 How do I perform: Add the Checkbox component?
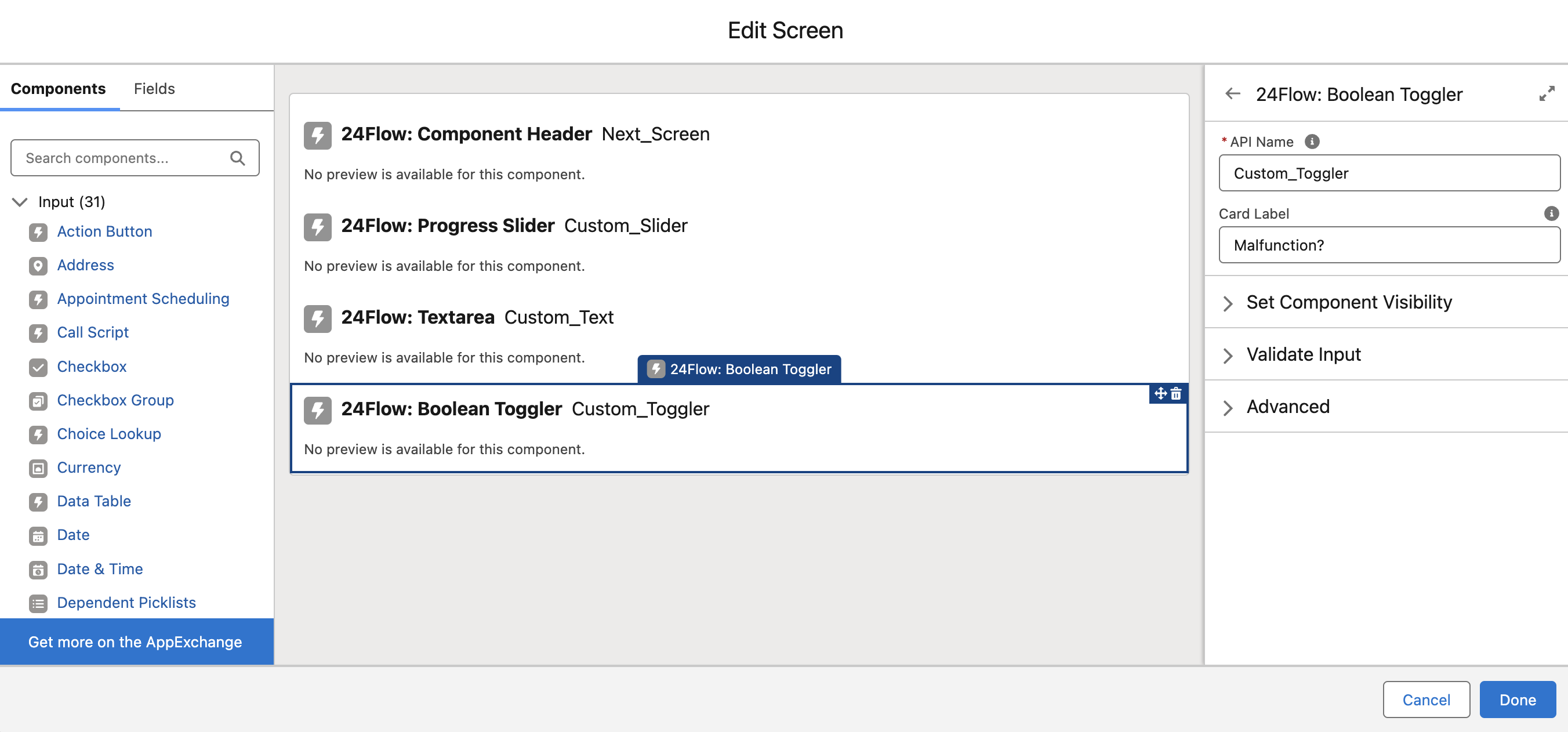click(92, 367)
